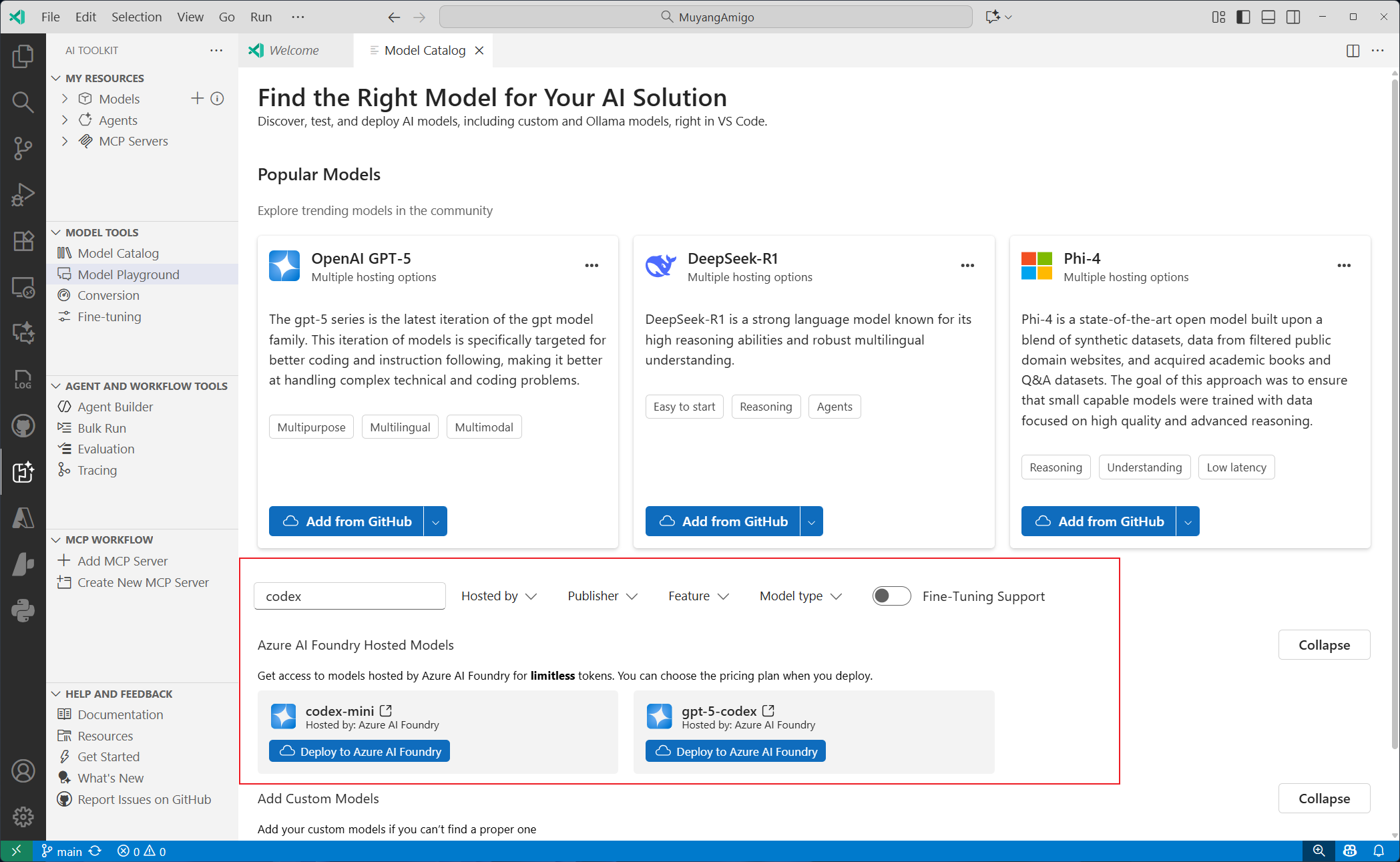Open DeepSeek-R1 card more options
The width and height of the screenshot is (1400, 862).
pos(967,266)
